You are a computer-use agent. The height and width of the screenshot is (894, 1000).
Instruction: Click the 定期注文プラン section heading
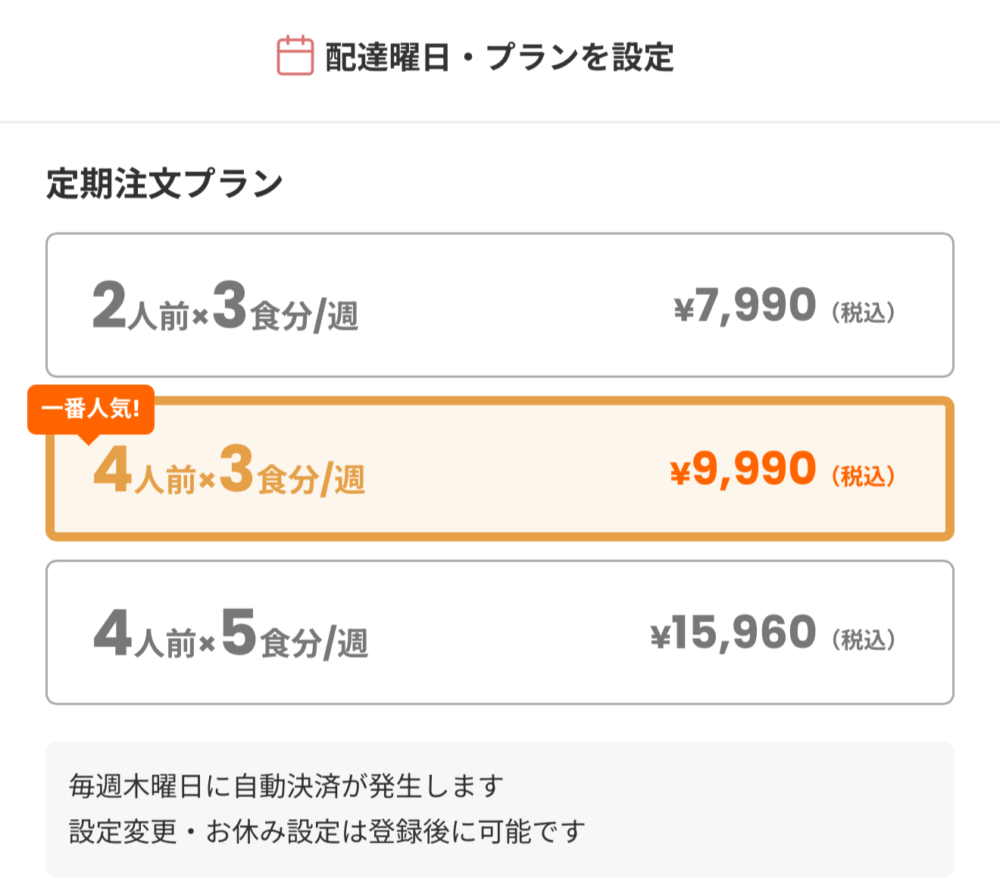165,185
